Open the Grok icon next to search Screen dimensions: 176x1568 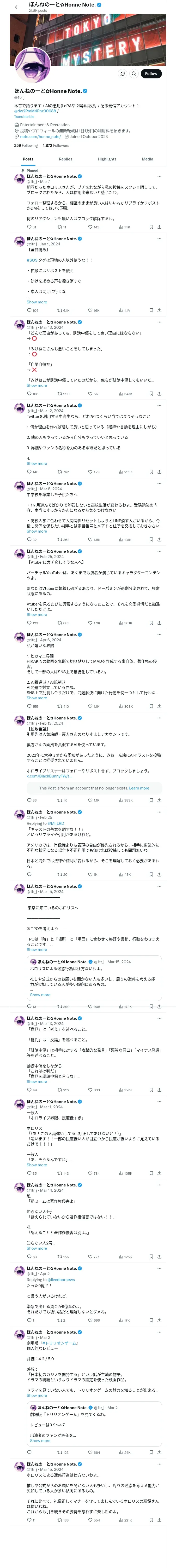(x=123, y=74)
